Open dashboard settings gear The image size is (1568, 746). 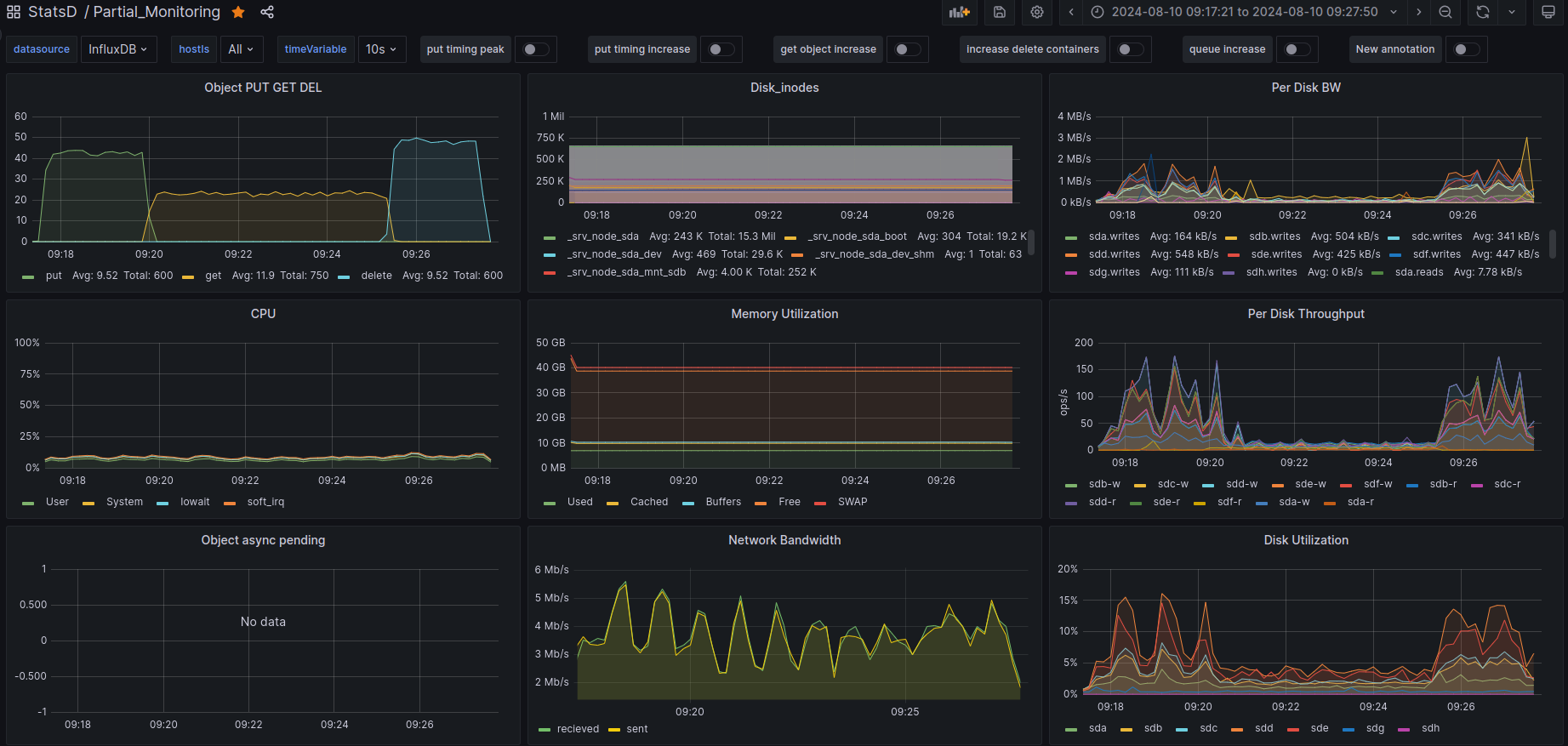(1036, 12)
